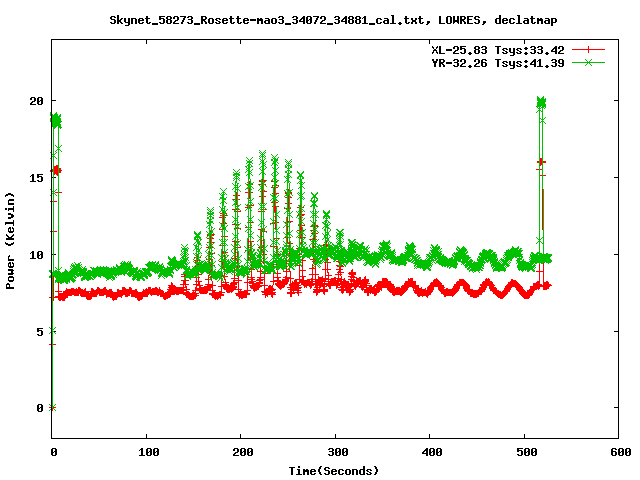Click the x-axis tick label 200
640x480 pixels.
point(243,452)
